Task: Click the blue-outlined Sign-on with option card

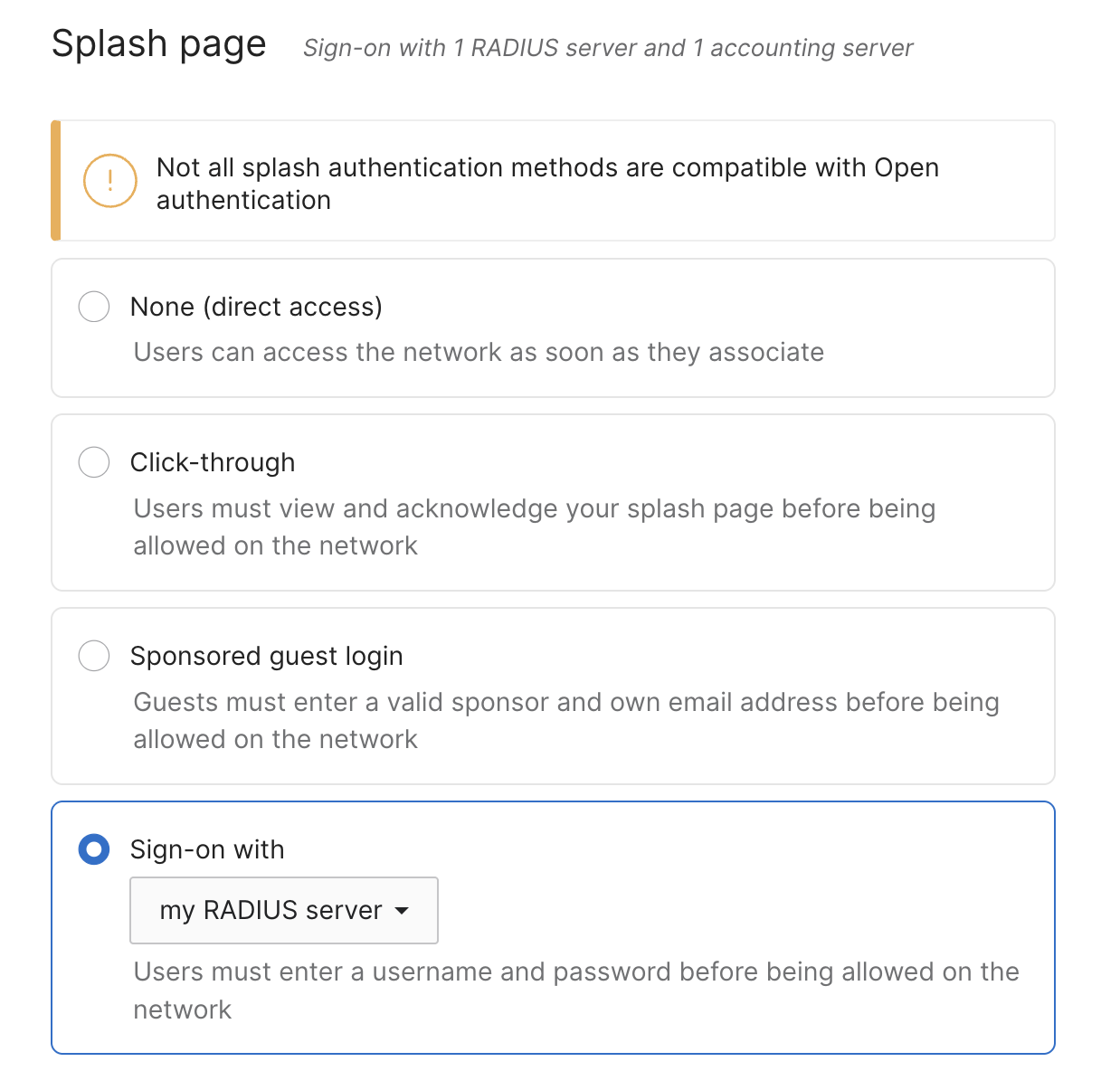Action: [x=554, y=927]
